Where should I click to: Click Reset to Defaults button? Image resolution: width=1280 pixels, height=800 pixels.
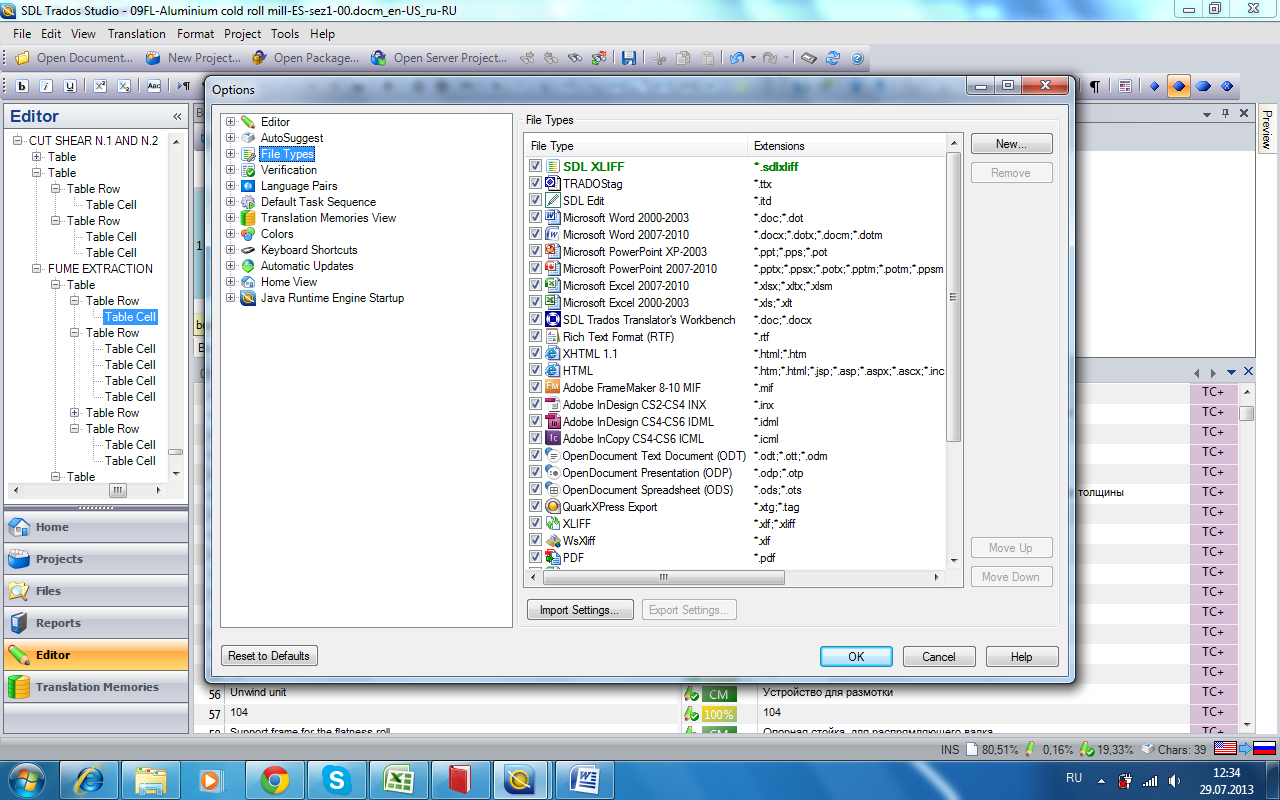[x=269, y=656]
